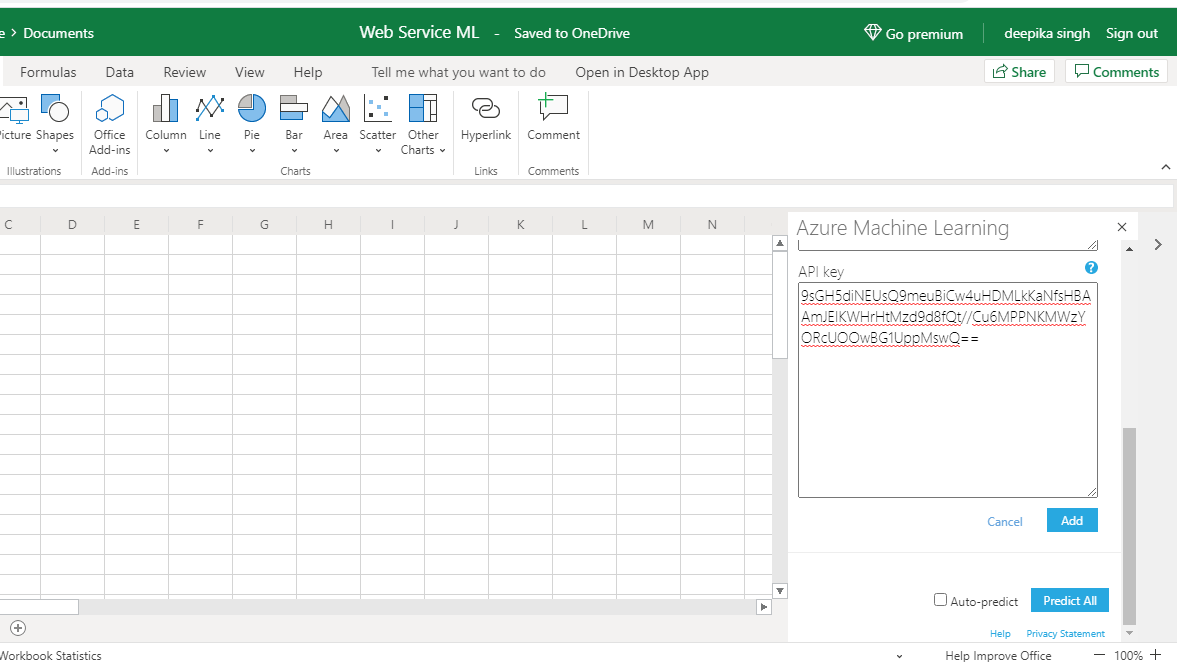Open the Shapes gallery

click(55, 124)
